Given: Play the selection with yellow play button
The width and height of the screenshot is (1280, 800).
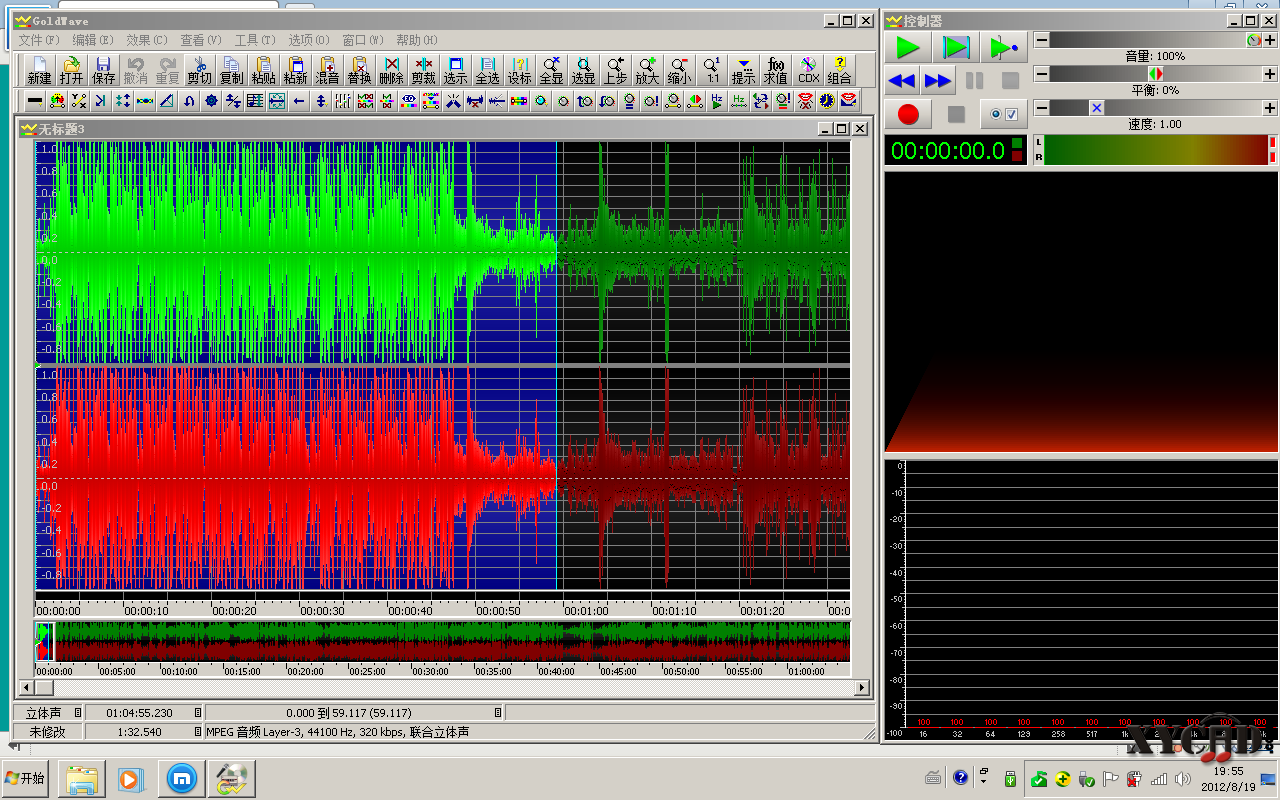Looking at the screenshot, I should (x=956, y=47).
